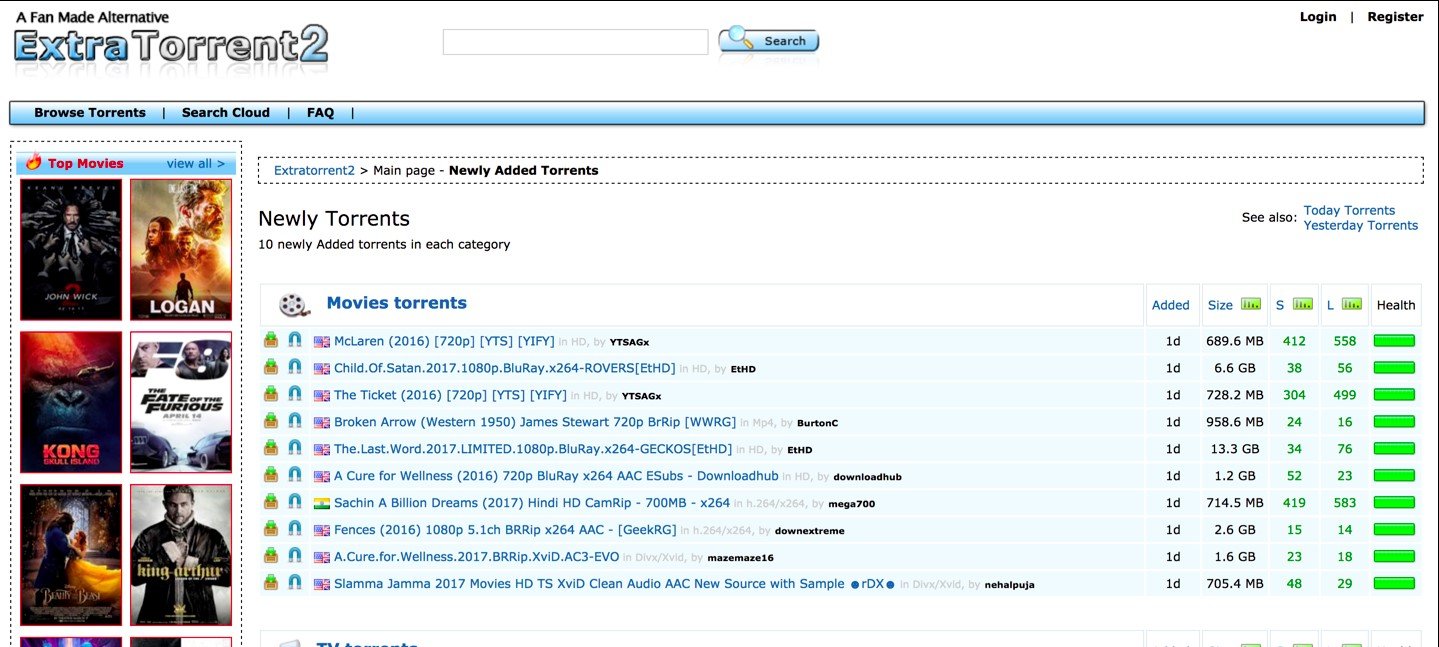The width and height of the screenshot is (1439, 647).
Task: Open the Login link
Action: point(1318,17)
